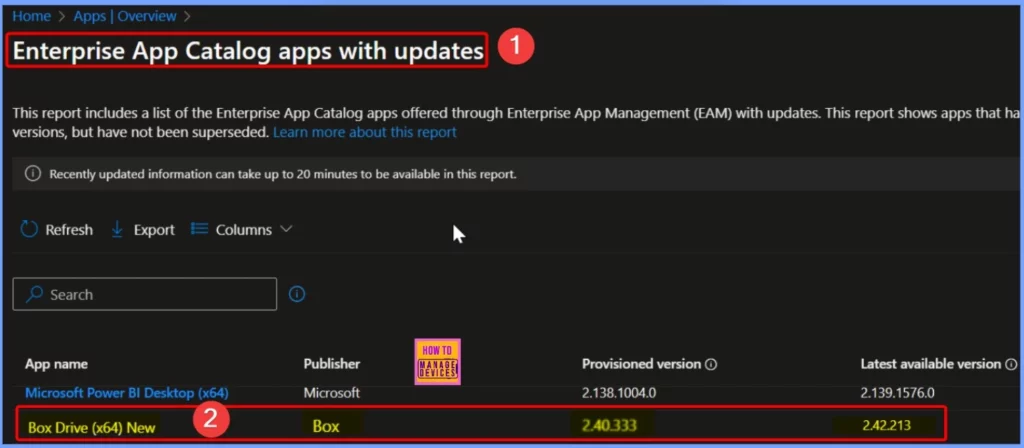Select Microsoft publisher cell
1024x448 pixels.
[332, 393]
